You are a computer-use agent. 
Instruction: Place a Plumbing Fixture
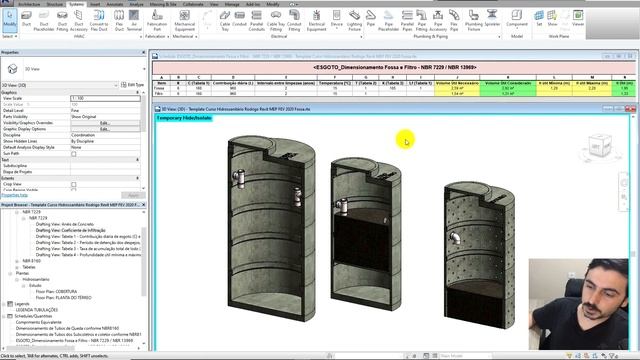click(473, 20)
